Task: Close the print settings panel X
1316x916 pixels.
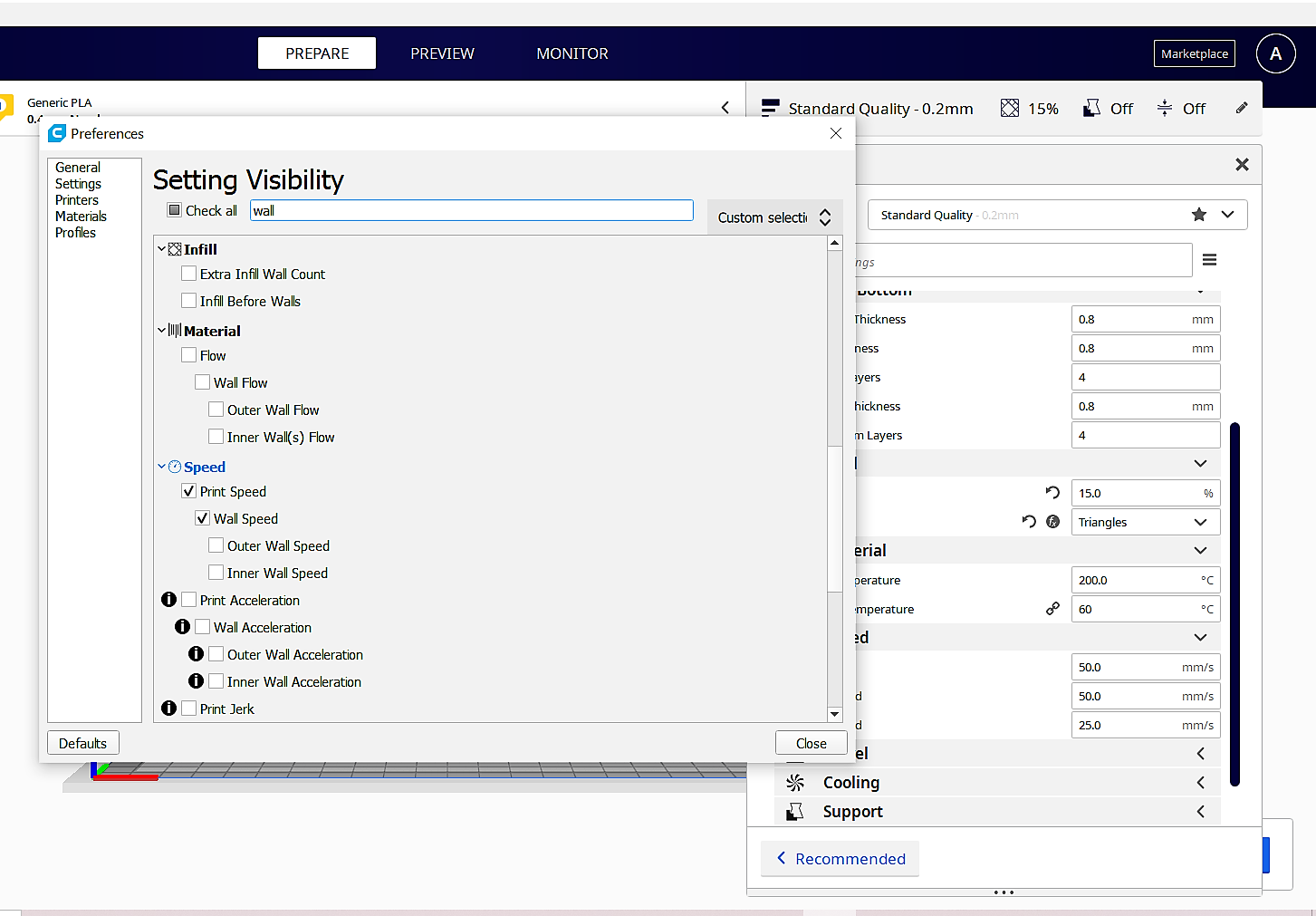Action: coord(1242,164)
